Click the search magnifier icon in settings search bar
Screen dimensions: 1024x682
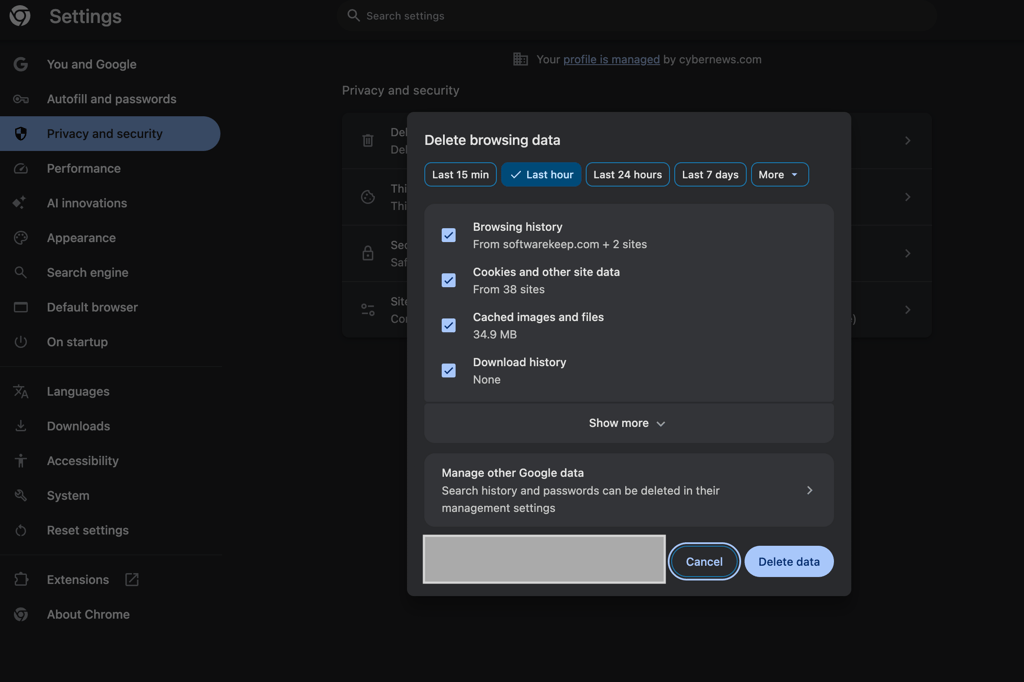tap(353, 15)
